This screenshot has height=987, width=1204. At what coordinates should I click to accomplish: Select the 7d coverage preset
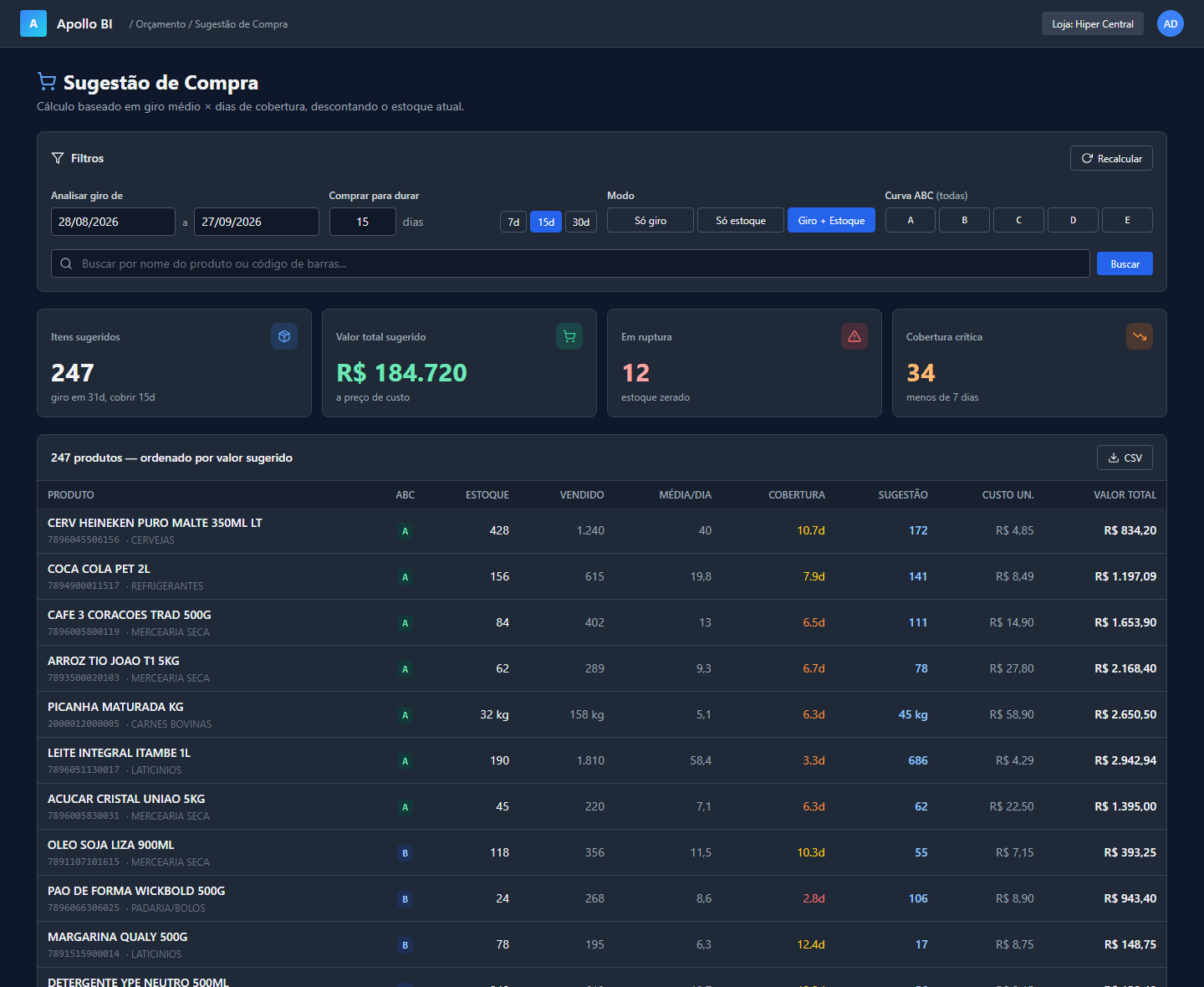[x=513, y=222]
